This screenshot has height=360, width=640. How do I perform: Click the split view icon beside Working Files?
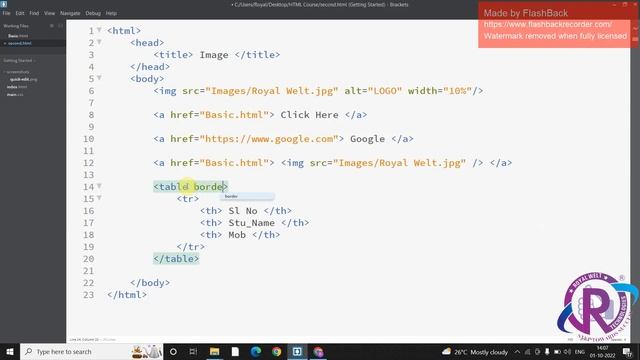coord(60,26)
